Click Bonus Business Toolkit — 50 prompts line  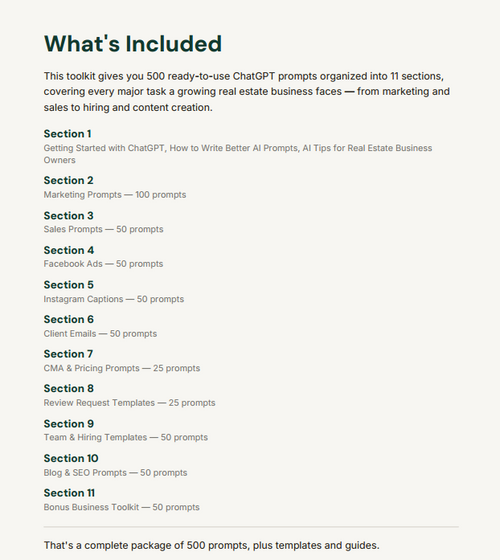click(122, 507)
